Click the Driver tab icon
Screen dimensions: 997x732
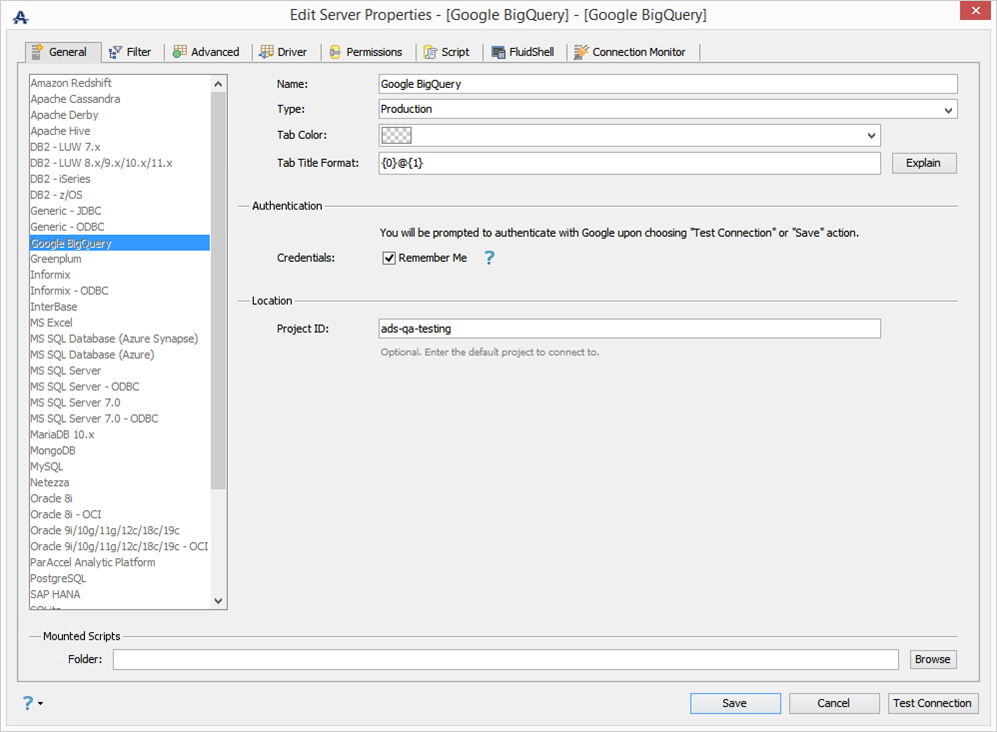tap(266, 52)
